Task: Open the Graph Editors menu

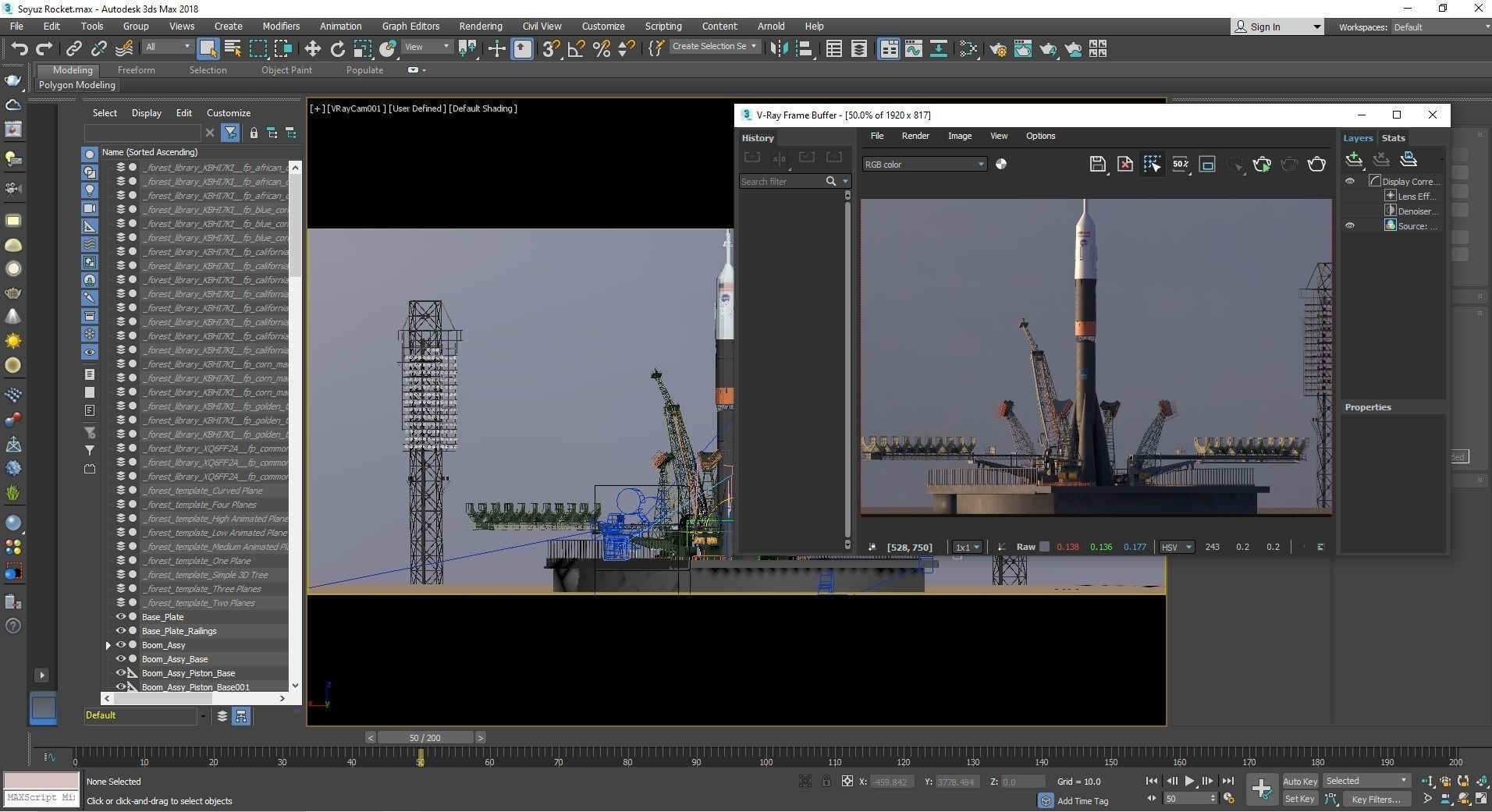Action: (410, 26)
